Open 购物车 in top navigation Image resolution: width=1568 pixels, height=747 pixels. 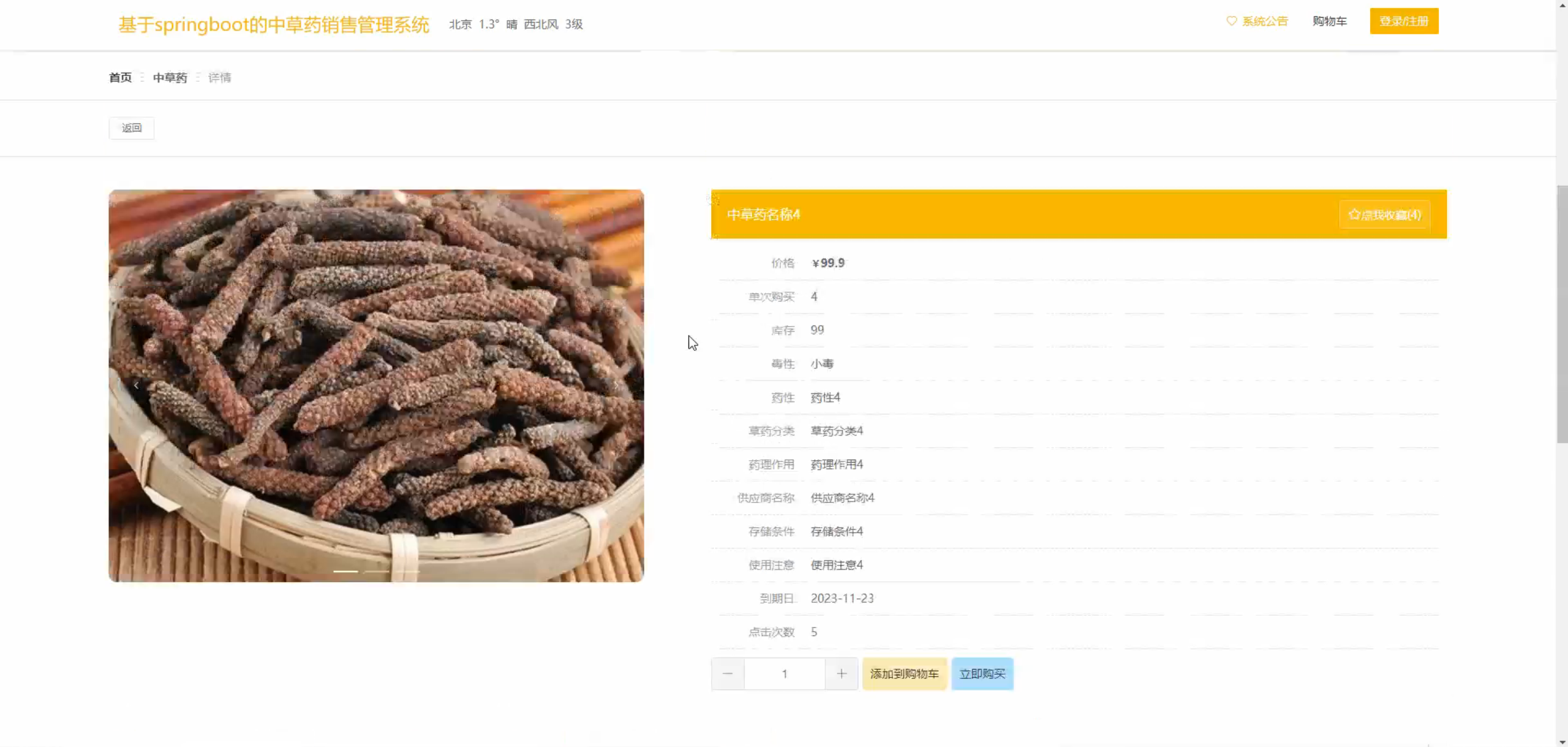(1329, 21)
